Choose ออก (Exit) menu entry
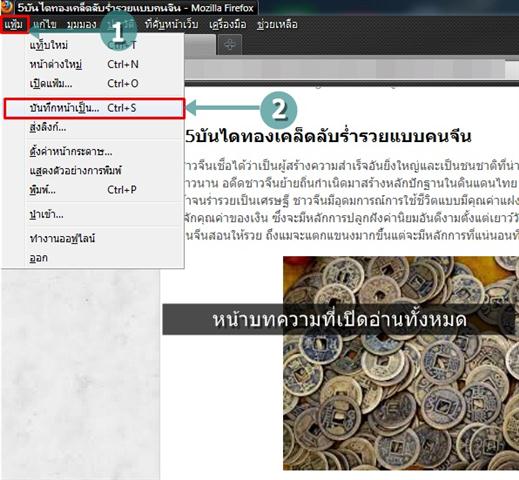This screenshot has height=480, width=519. pos(93,258)
